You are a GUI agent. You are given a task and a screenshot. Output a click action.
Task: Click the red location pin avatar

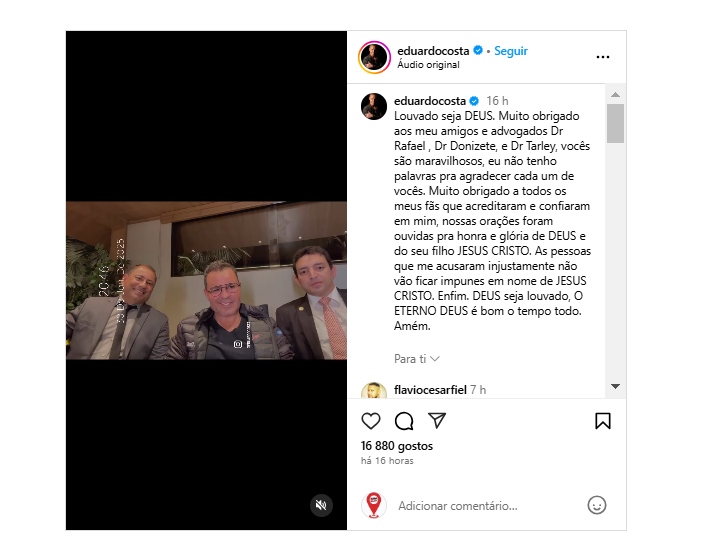coord(373,505)
